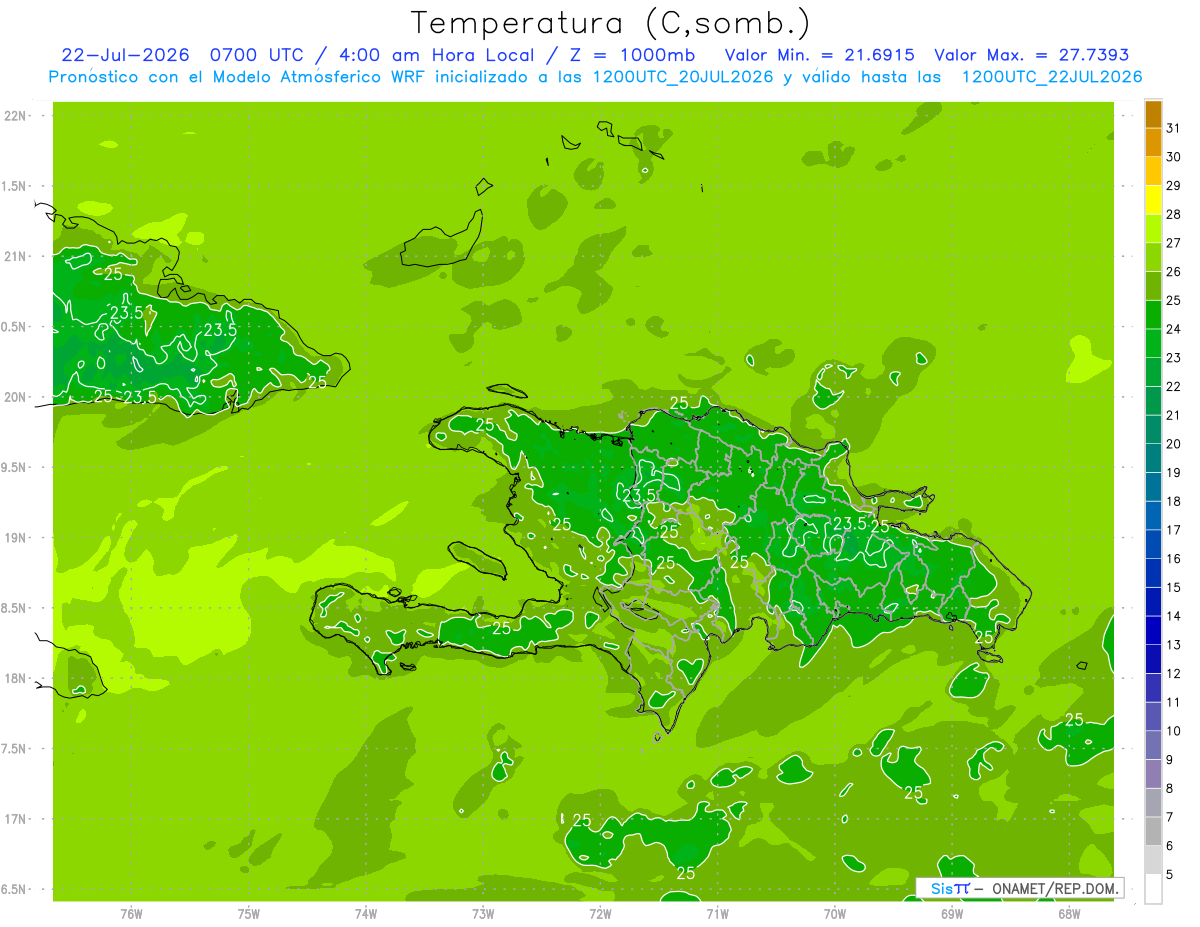1200x927 pixels.
Task: Click legend label "11"
Action: point(1174,703)
